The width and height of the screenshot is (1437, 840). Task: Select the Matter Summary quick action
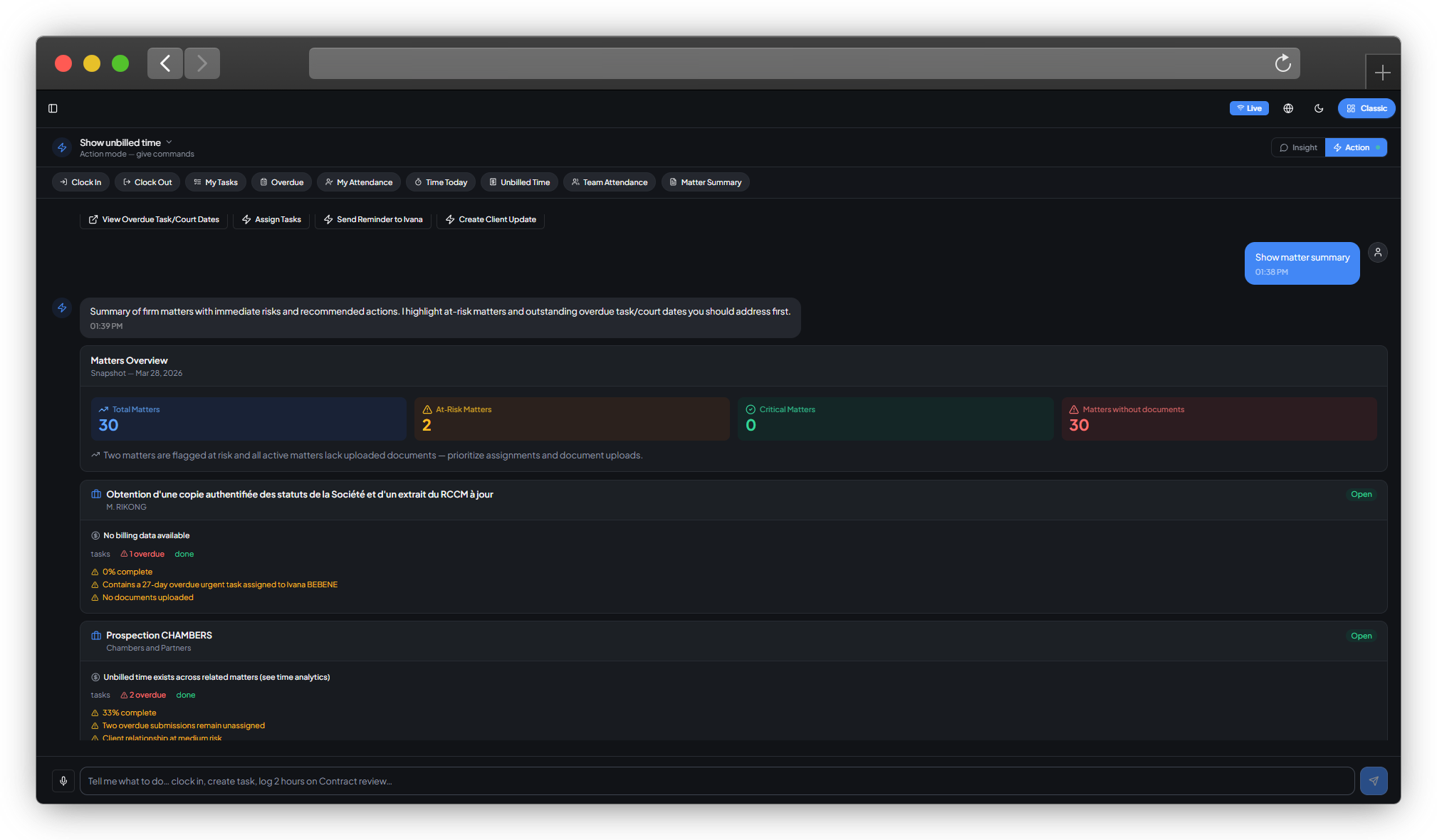(705, 182)
